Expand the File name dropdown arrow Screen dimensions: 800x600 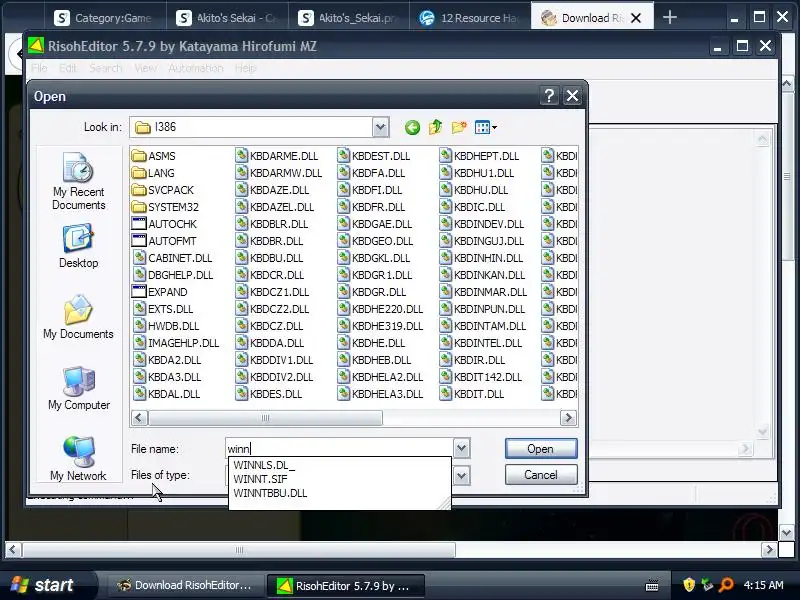(x=461, y=448)
